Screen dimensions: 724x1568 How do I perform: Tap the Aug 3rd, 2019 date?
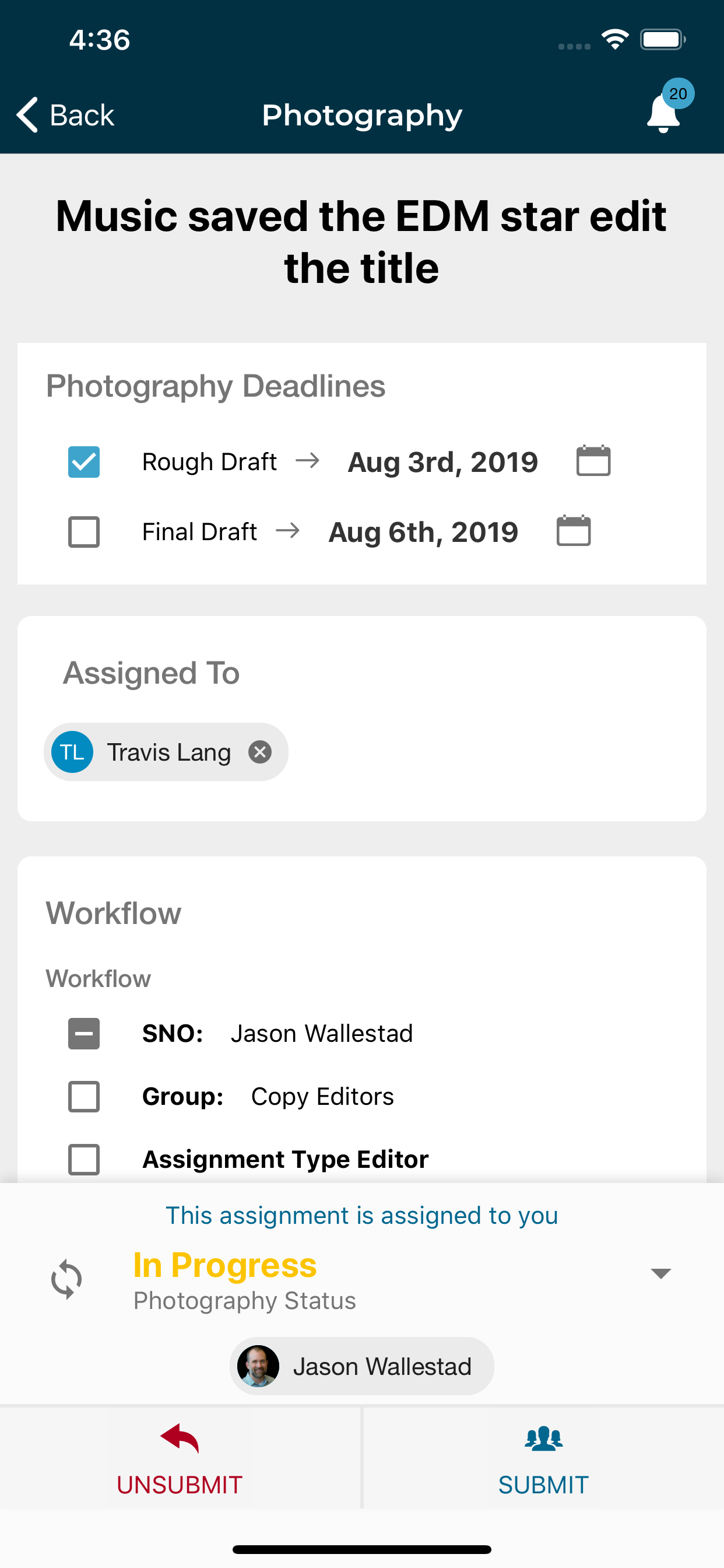443,462
